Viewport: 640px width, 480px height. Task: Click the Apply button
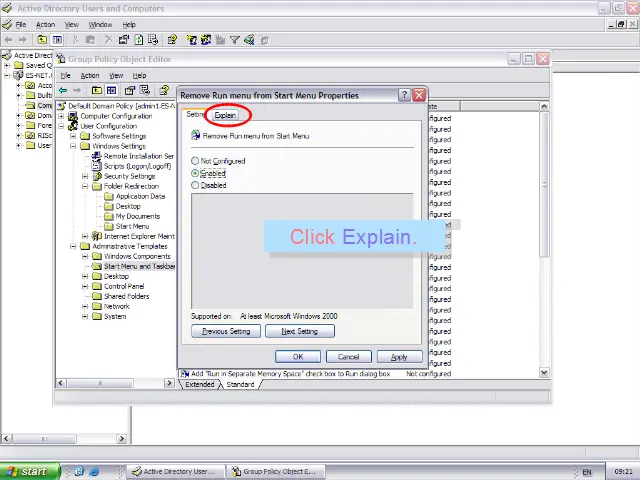pos(399,357)
